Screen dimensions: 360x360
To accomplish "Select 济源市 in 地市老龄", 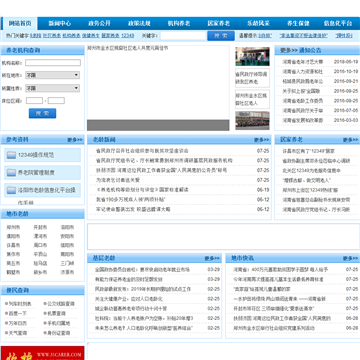I will tap(67, 272).
